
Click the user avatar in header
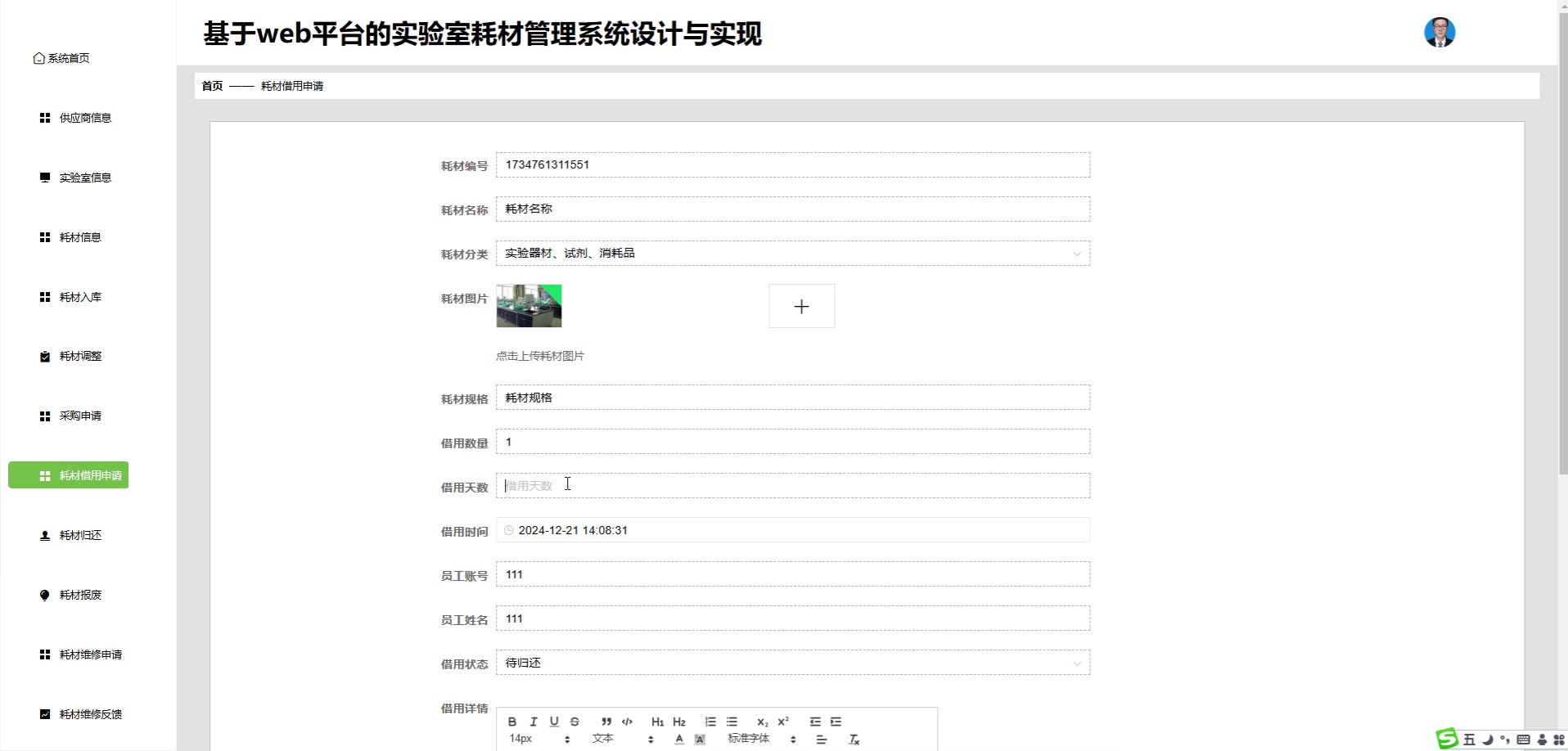pos(1440,33)
